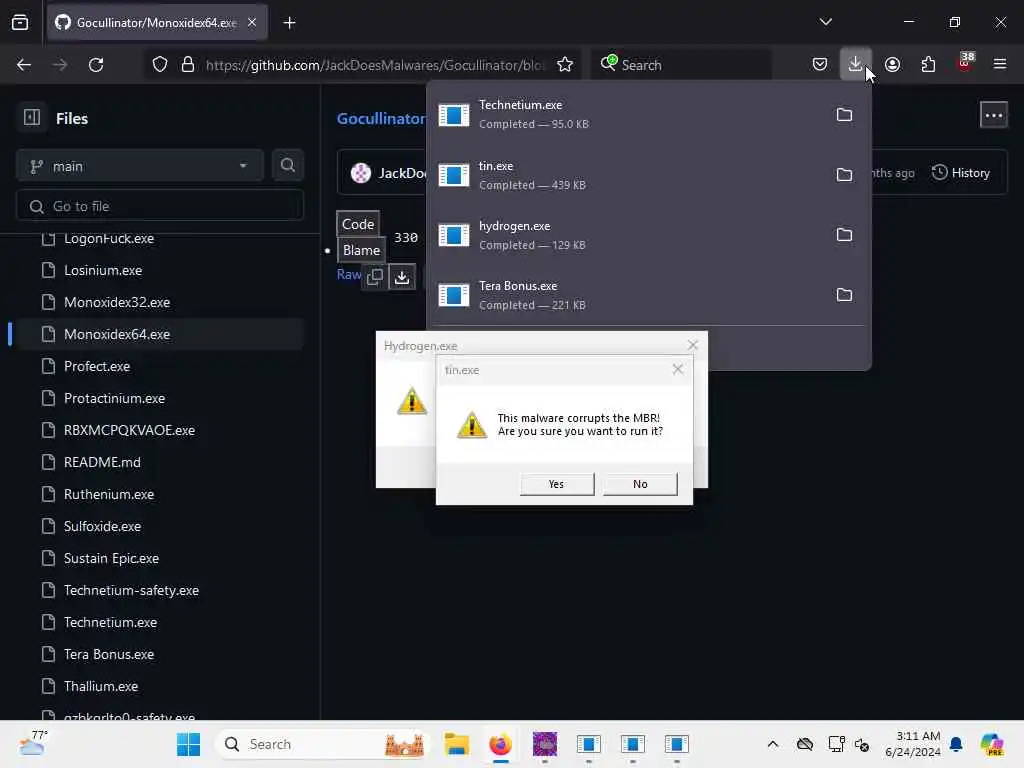1024x768 pixels.
Task: Open Tera Bonus.exe in file tree
Action: [x=109, y=654]
